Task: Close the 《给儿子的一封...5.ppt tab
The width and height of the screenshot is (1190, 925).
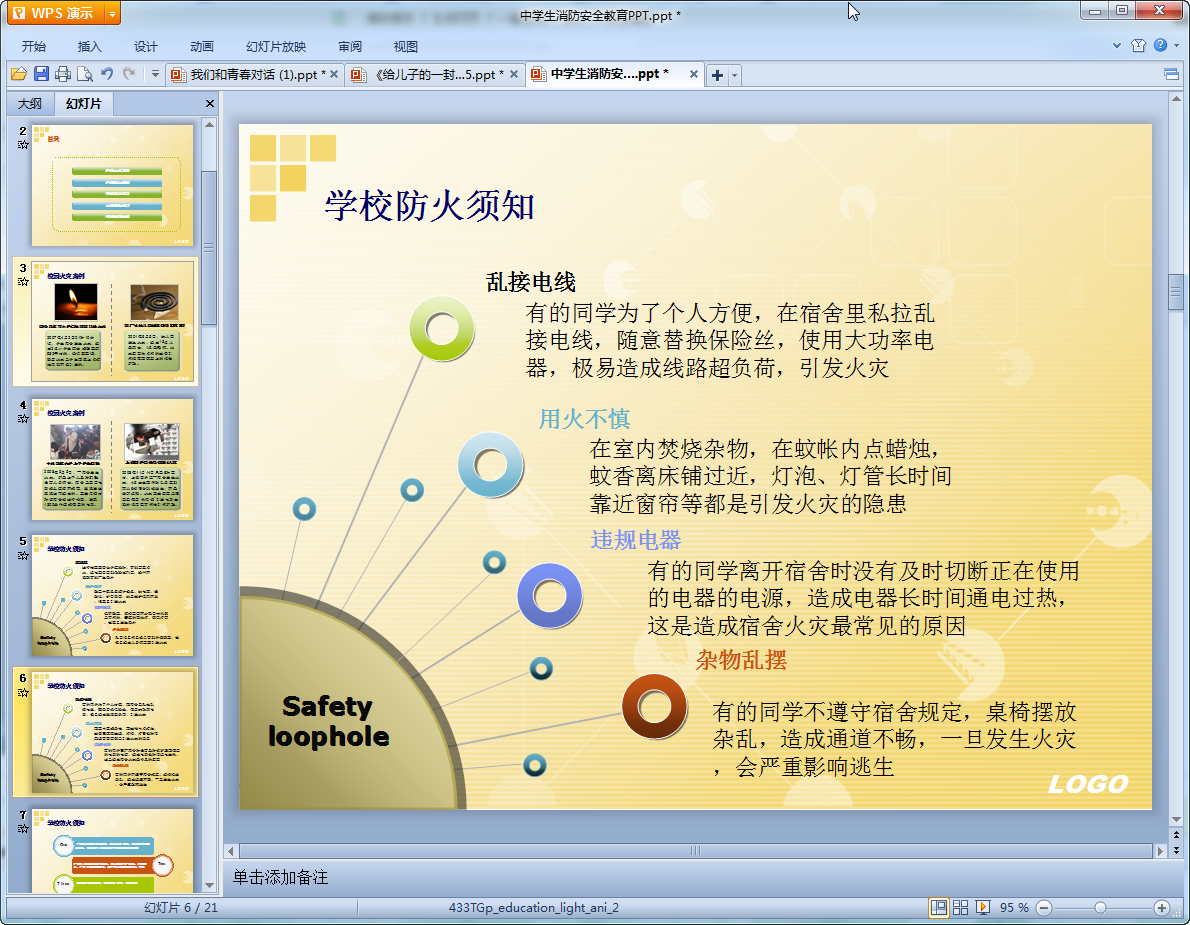Action: point(514,74)
